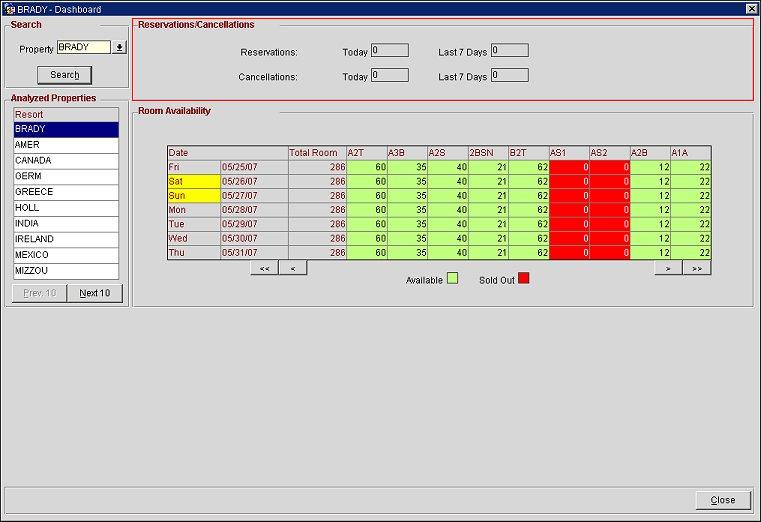Advance with the single > button
This screenshot has height=522, width=761.
click(x=668, y=268)
